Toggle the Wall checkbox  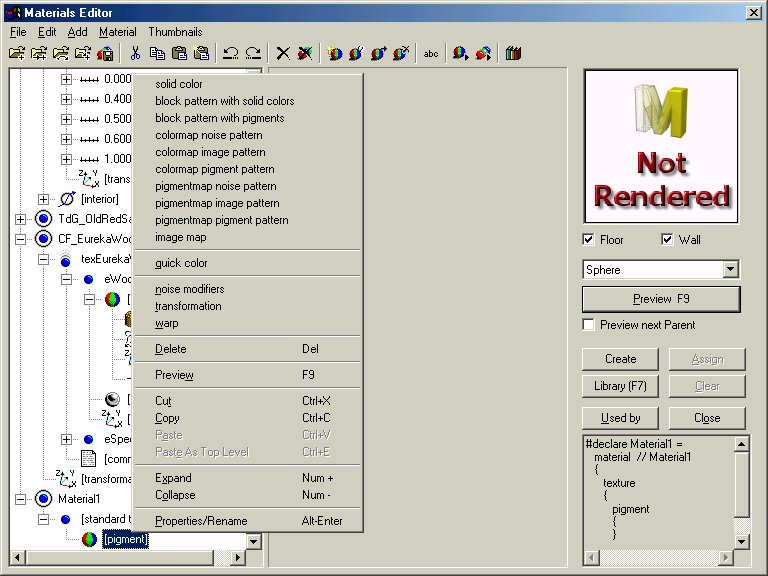coord(668,240)
